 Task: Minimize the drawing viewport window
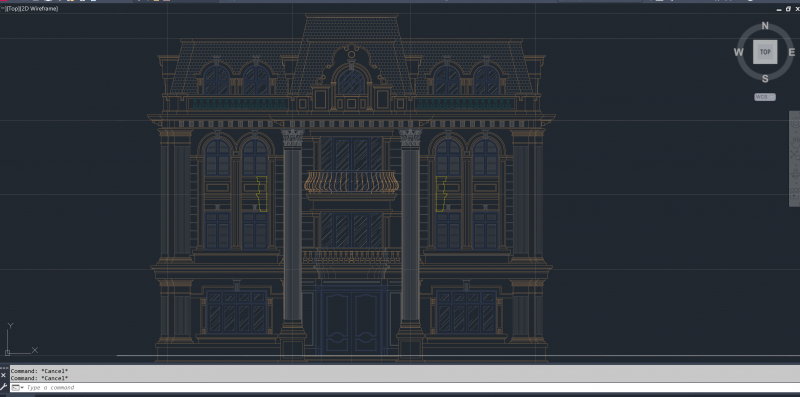779,10
